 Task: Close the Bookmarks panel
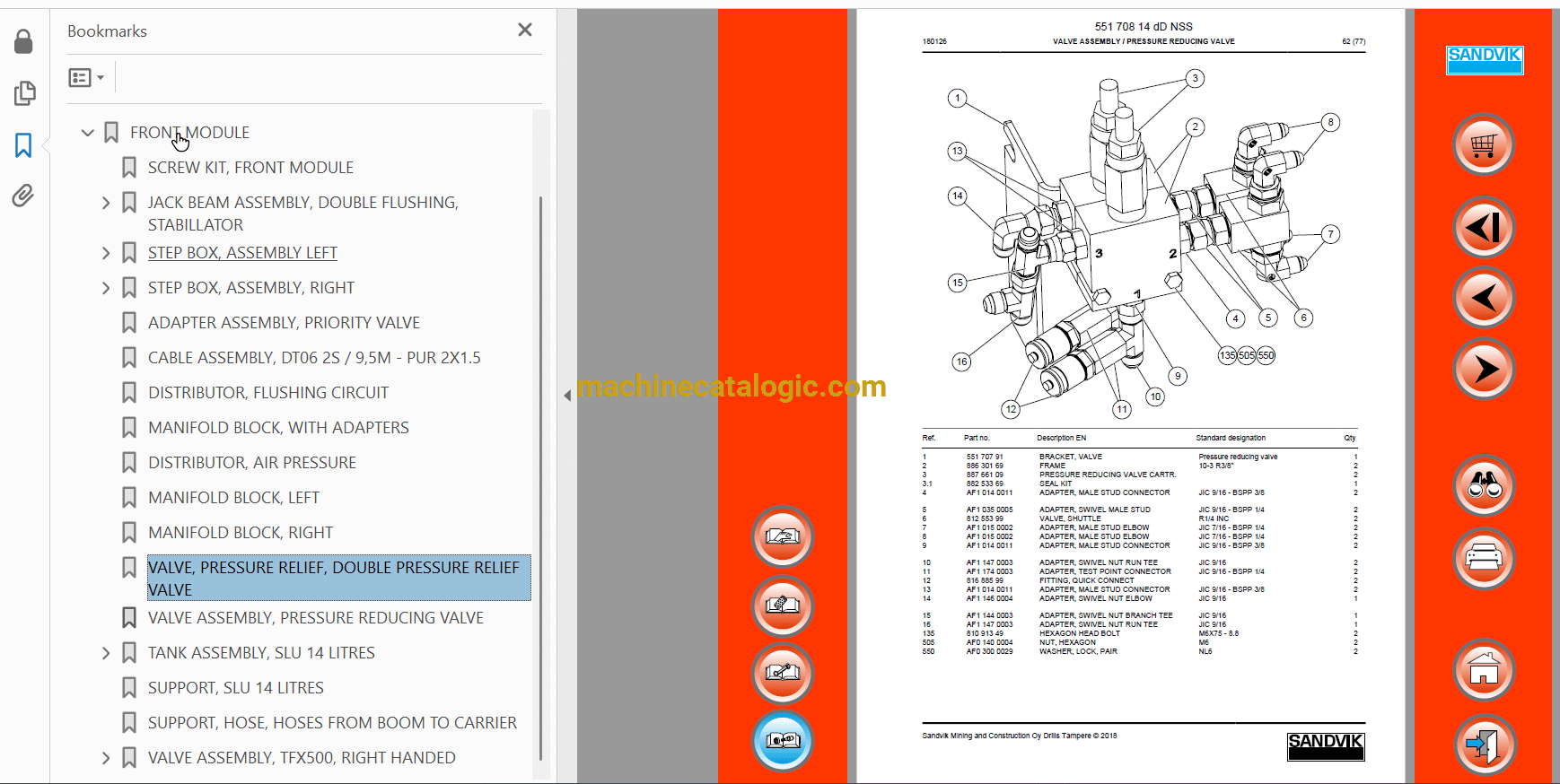pyautogui.click(x=525, y=30)
